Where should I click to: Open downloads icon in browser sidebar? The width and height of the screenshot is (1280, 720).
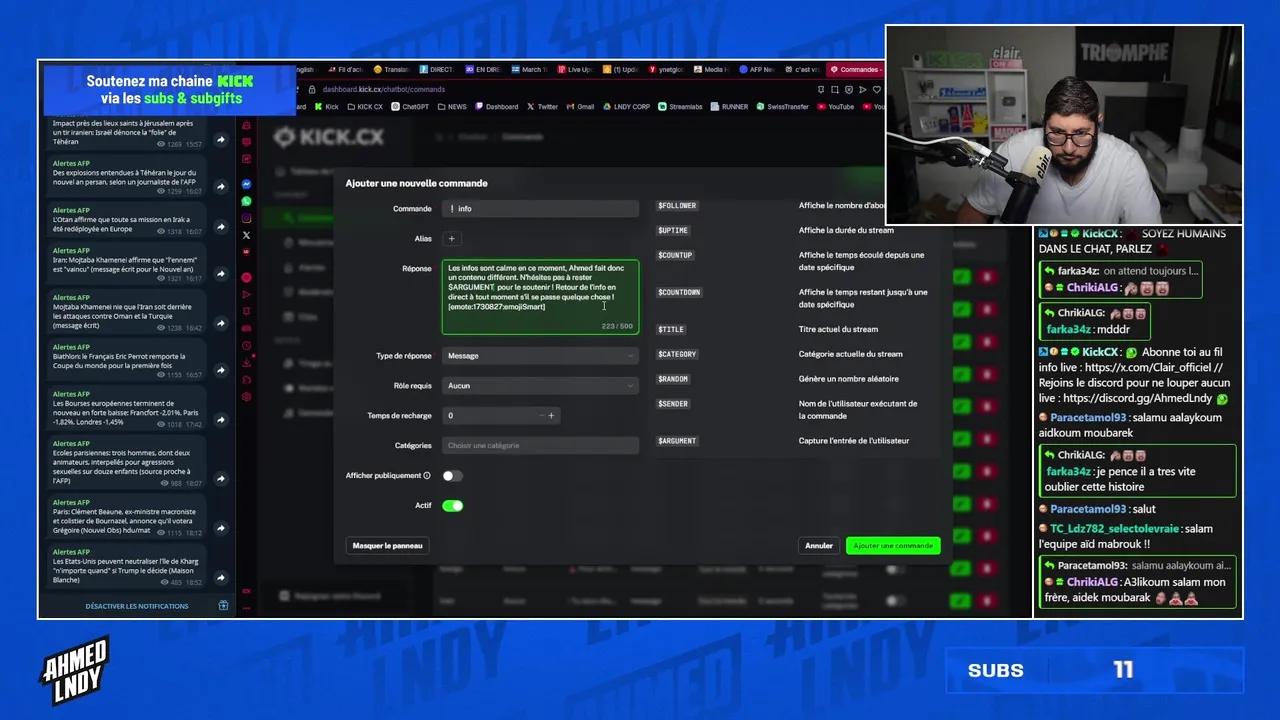[246, 362]
